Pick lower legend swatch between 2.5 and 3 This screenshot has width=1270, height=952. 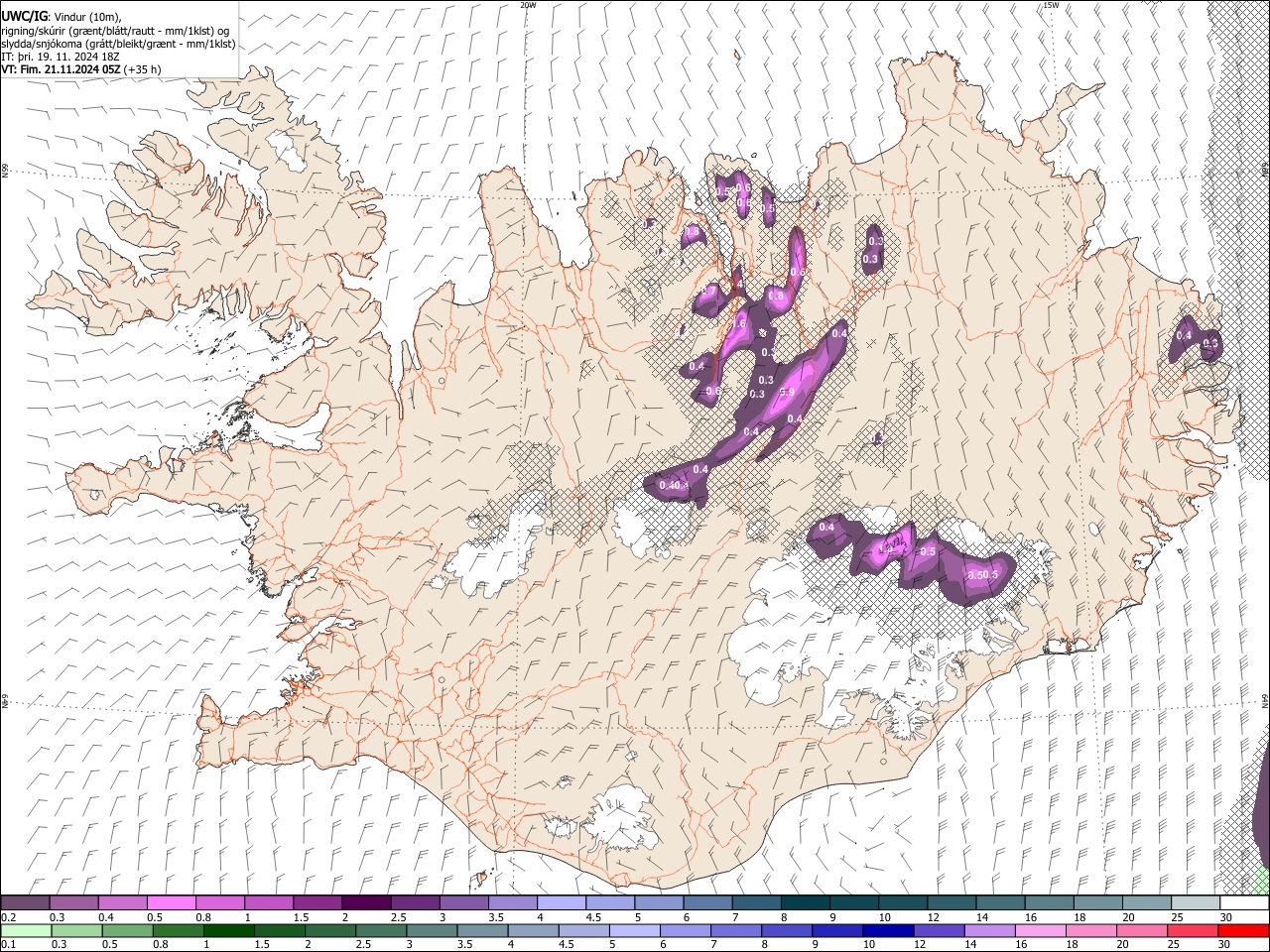click(x=380, y=930)
